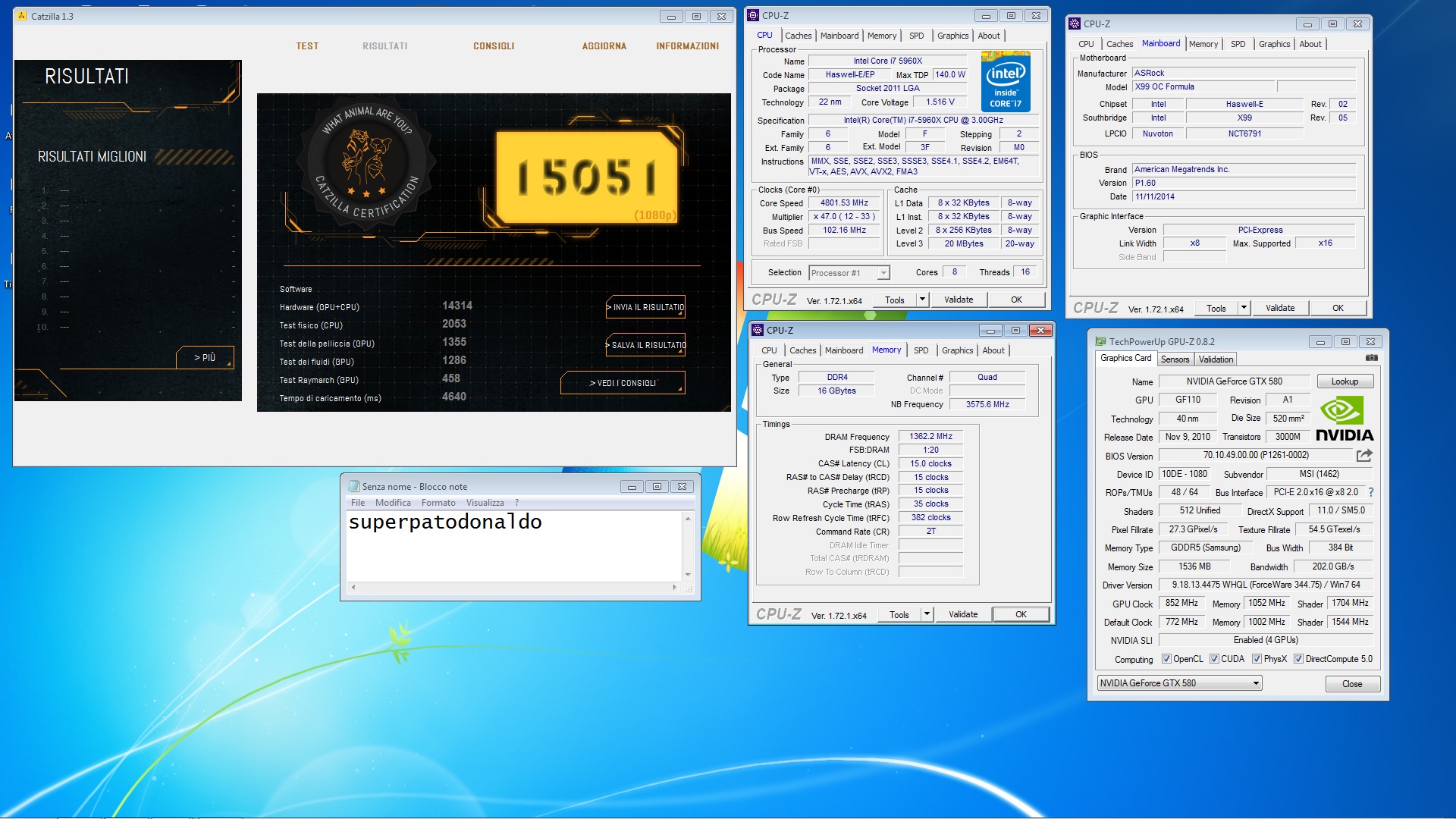1456x819 pixels.
Task: Open the File menu in Notepad
Action: point(358,503)
